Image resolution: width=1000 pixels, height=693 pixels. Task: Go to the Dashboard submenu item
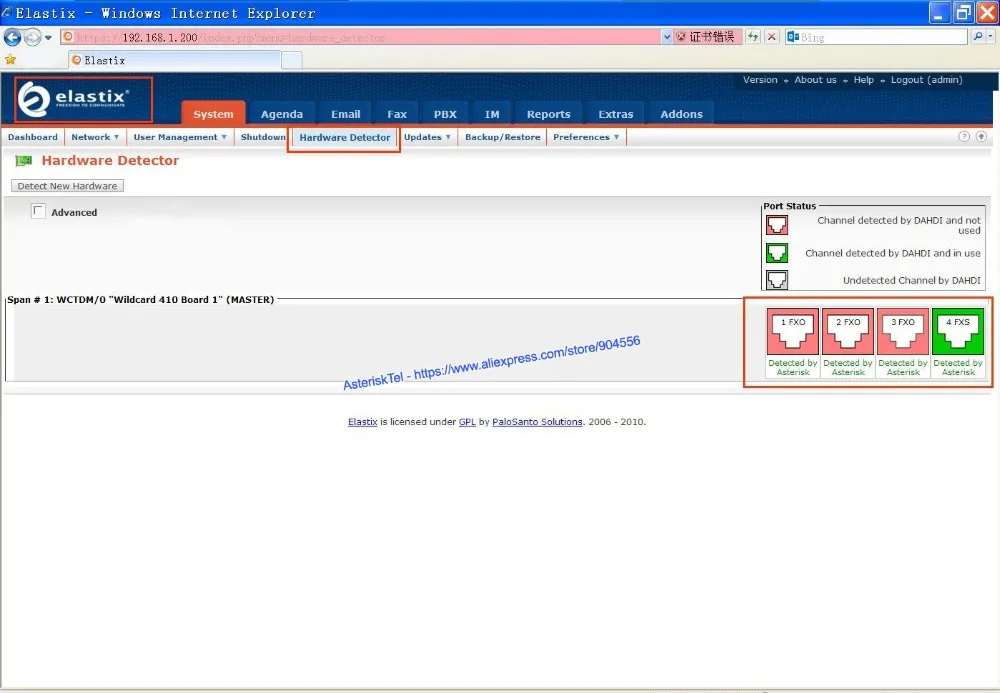(33, 137)
